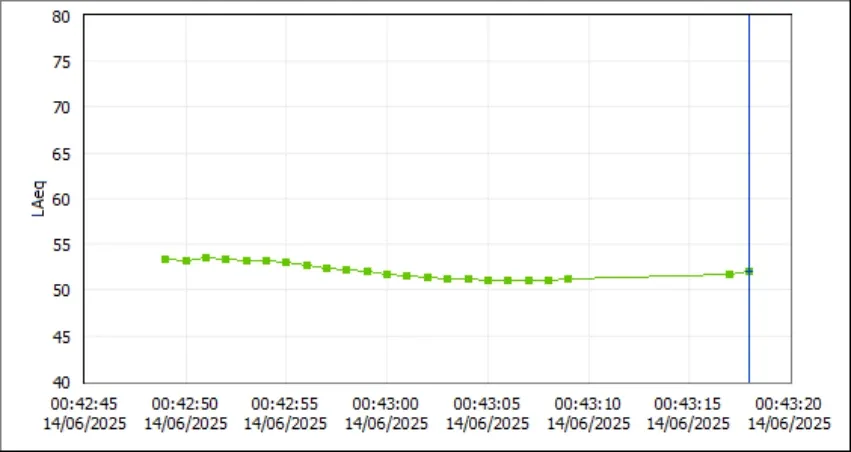Select the data point at the 00:43:00 gridline
Image resolution: width=851 pixels, height=452 pixels.
click(x=387, y=274)
